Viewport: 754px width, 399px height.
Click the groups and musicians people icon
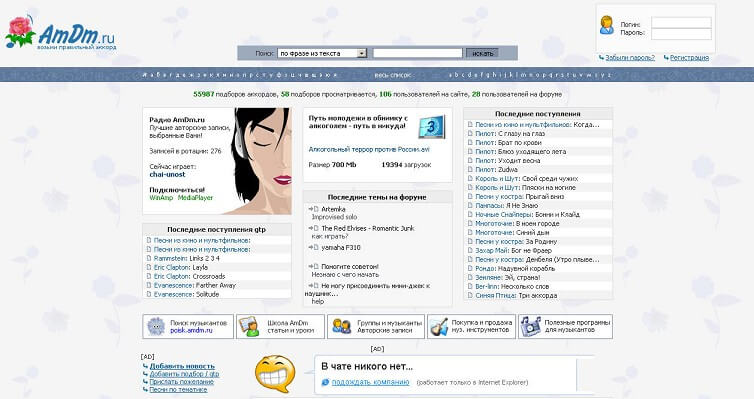(341, 326)
